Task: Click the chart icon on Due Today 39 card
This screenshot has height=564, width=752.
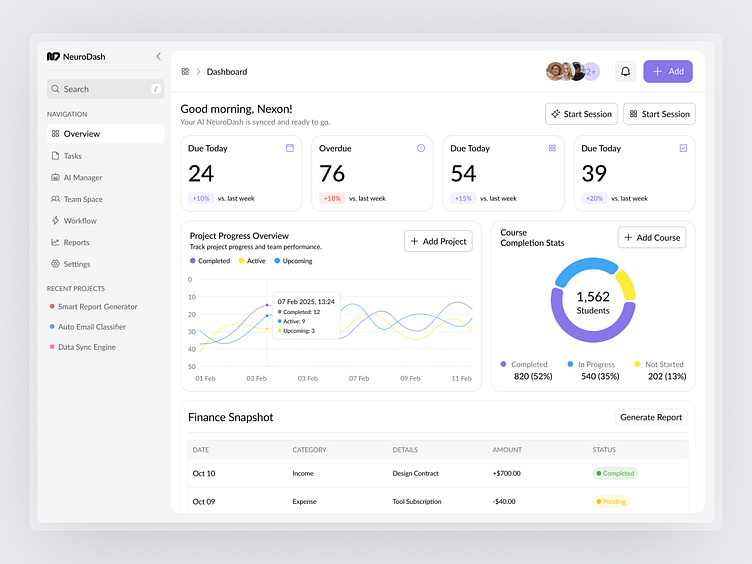Action: [683, 148]
